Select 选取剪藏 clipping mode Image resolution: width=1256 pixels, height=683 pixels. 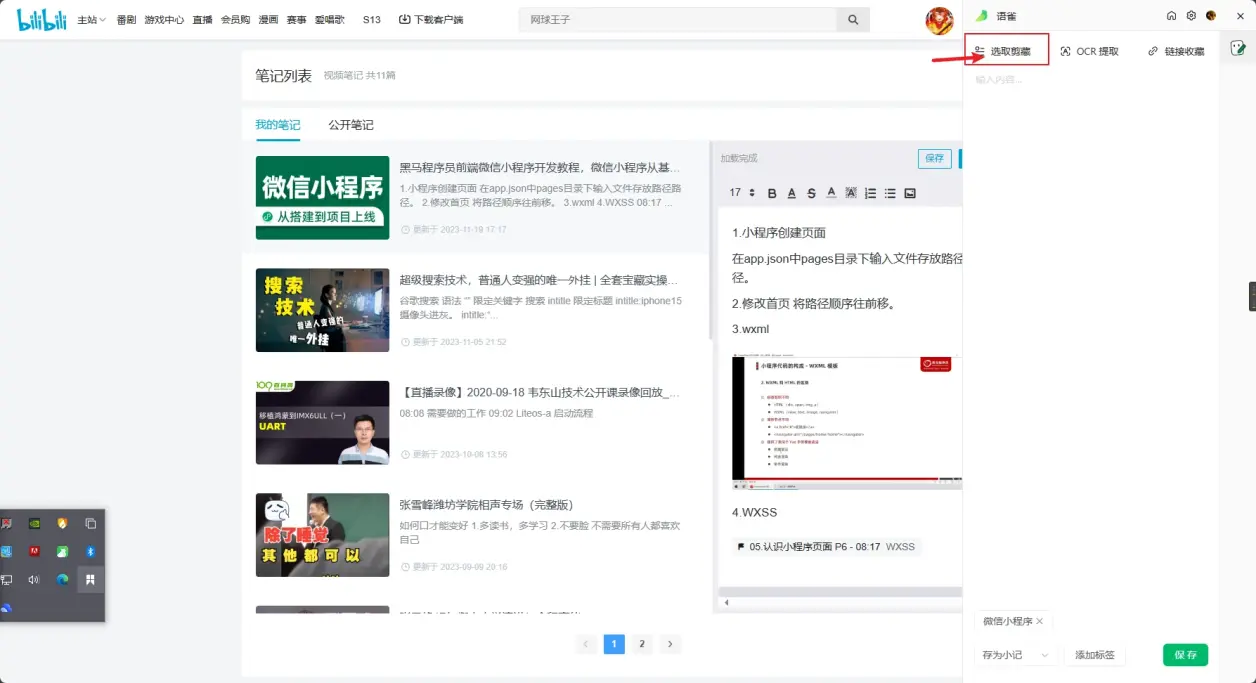[x=1002, y=51]
